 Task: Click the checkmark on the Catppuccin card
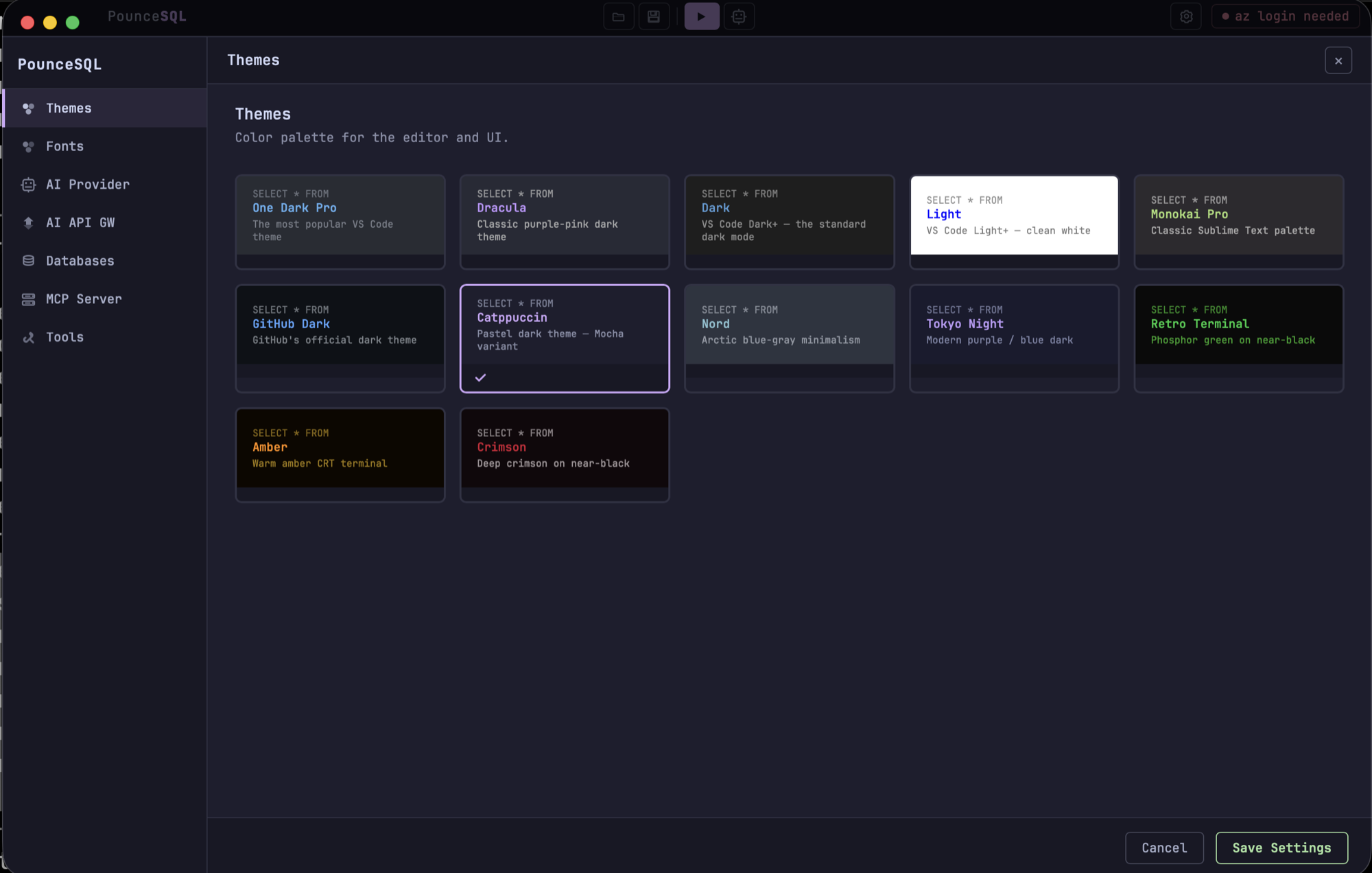pos(480,377)
